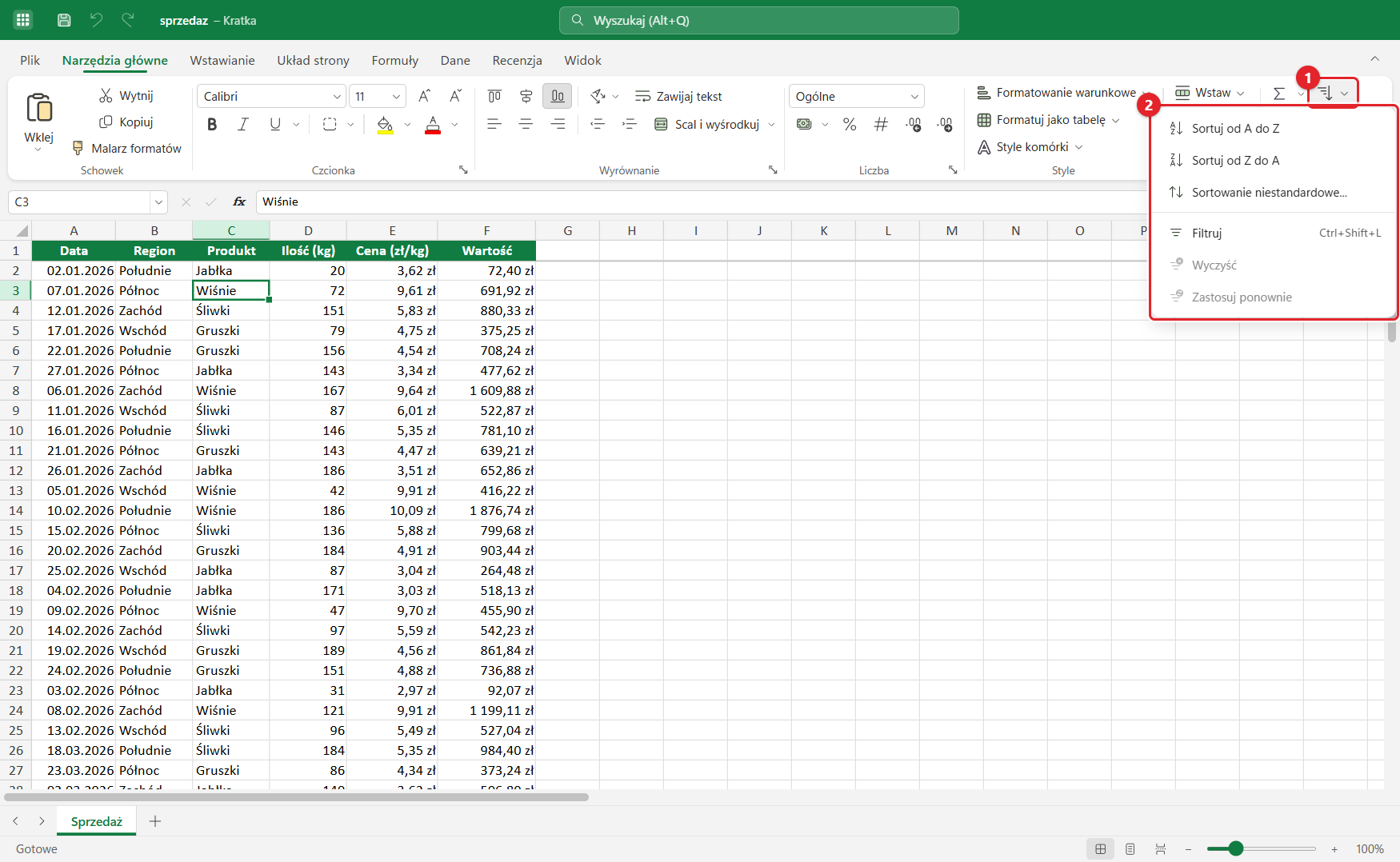The height and width of the screenshot is (862, 1400).
Task: Click Scal i wyśrodkuj button
Action: coord(707,125)
